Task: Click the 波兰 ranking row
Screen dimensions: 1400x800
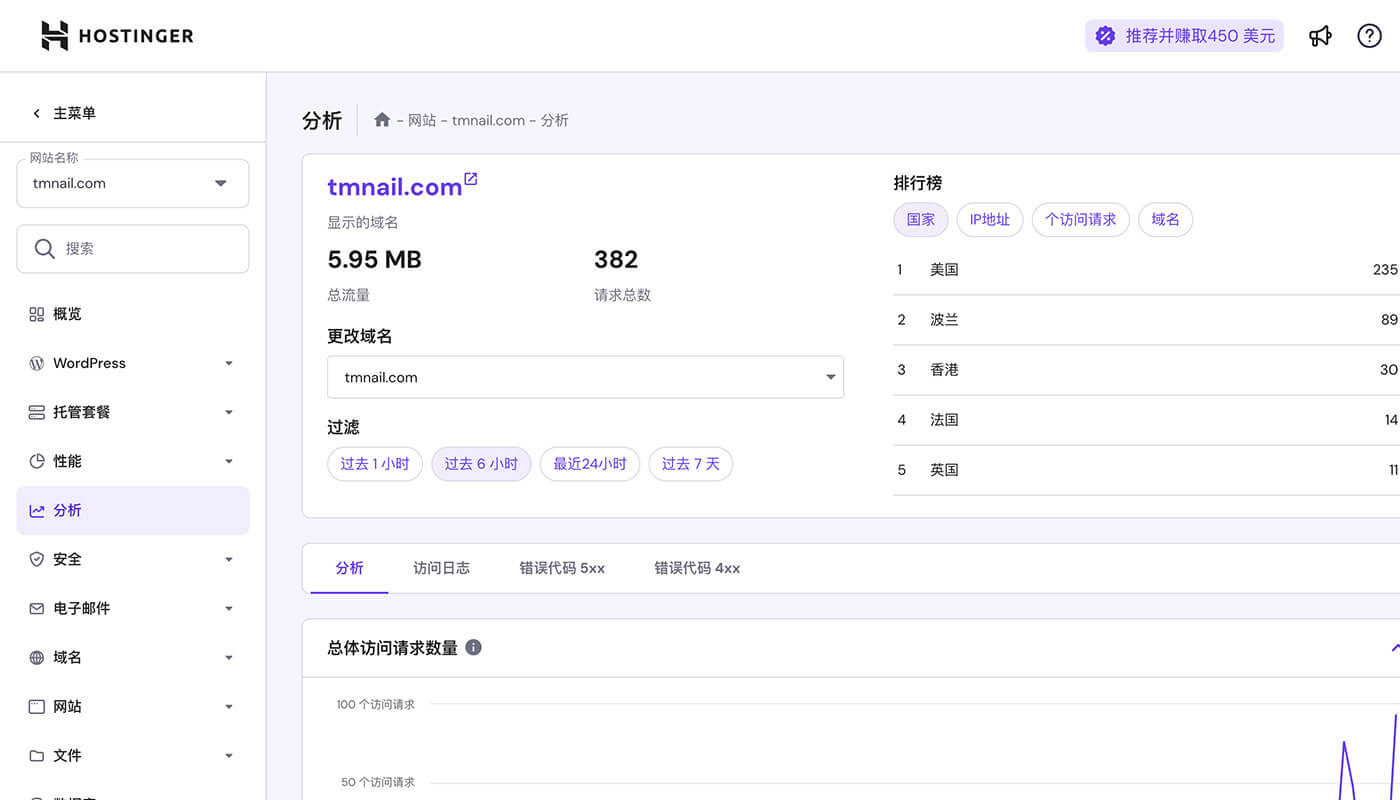Action: click(x=1146, y=320)
